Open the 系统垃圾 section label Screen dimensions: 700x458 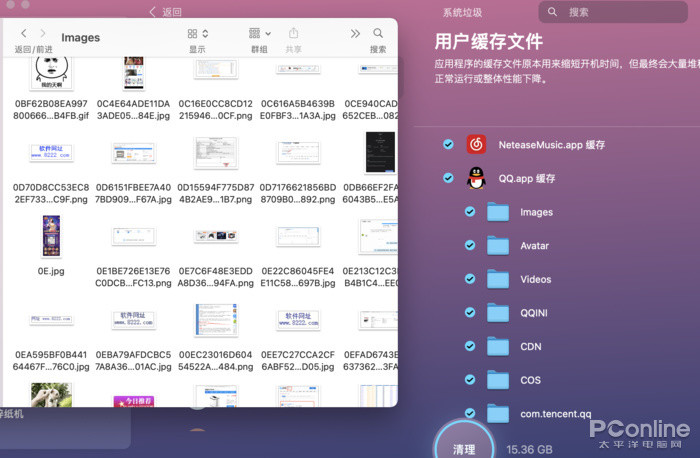click(462, 12)
